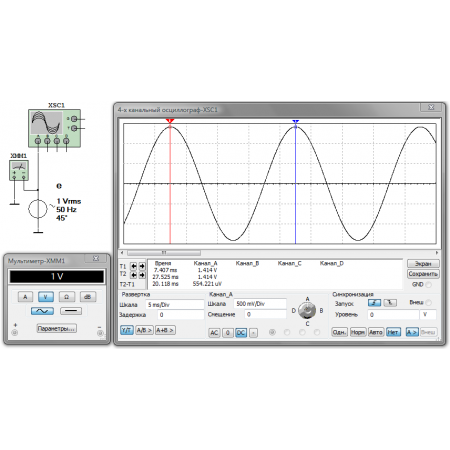450x450 pixels.
Task: Move cursor T2 right with arrow
Action: 142,275
